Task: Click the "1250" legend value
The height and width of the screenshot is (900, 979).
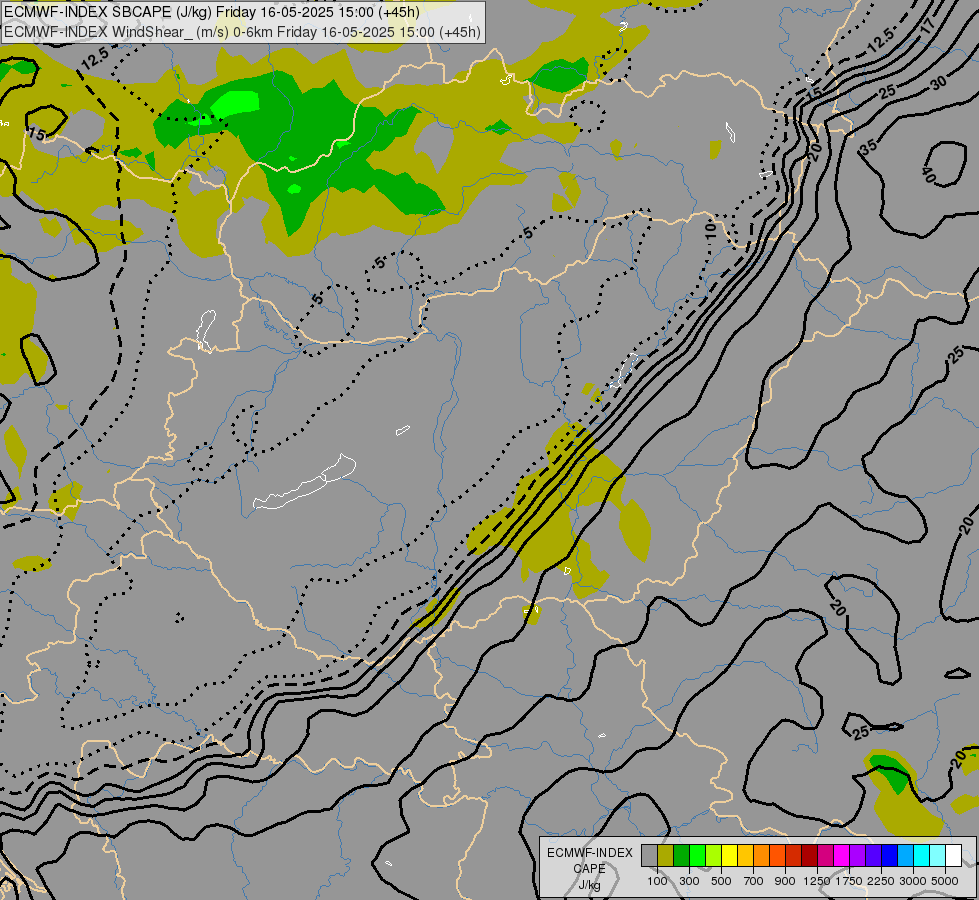Action: coord(817,881)
